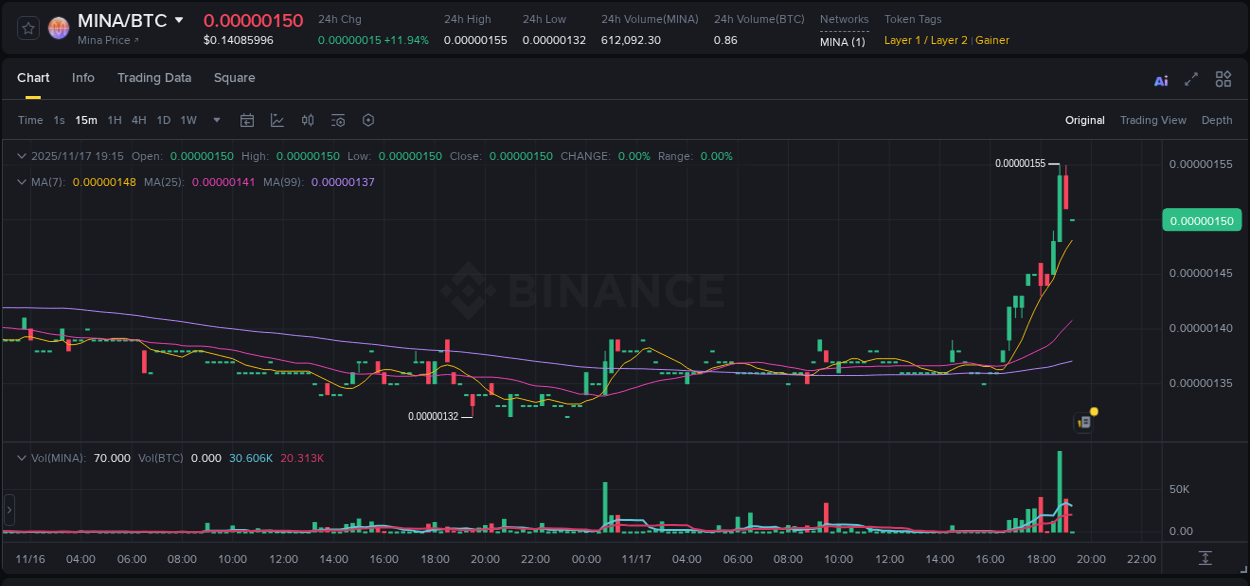Image resolution: width=1250 pixels, height=586 pixels.
Task: Switch to the Depth view
Action: click(x=1217, y=119)
